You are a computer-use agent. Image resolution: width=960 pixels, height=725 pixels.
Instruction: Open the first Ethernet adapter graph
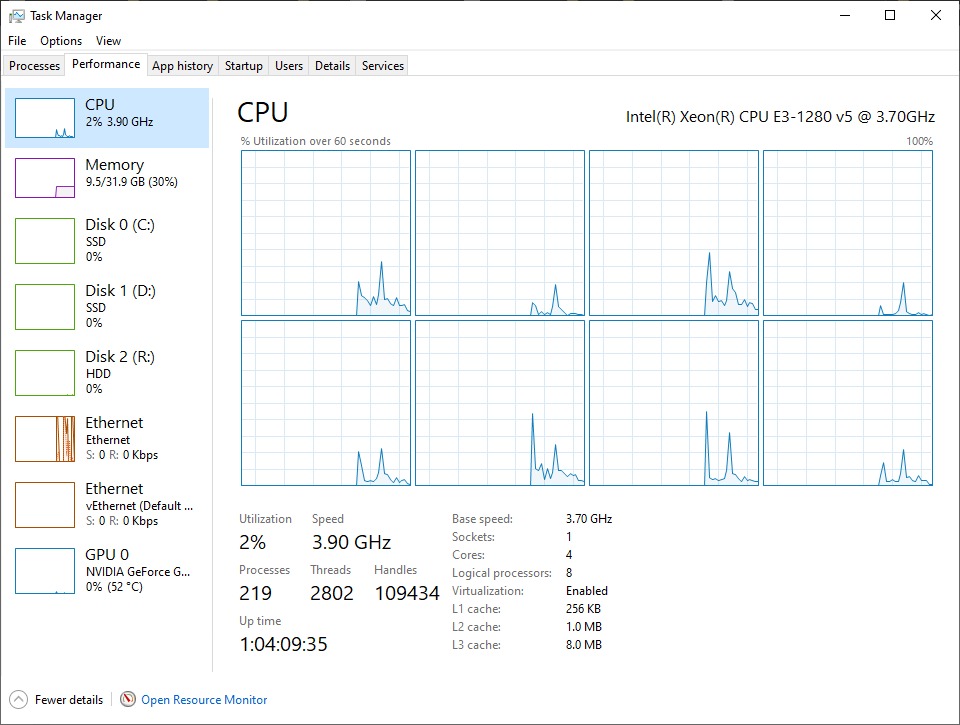tap(45, 439)
